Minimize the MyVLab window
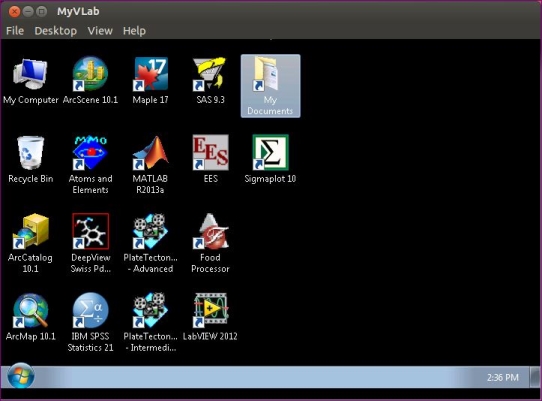Screen dimensions: 542x401 [x=28, y=12]
